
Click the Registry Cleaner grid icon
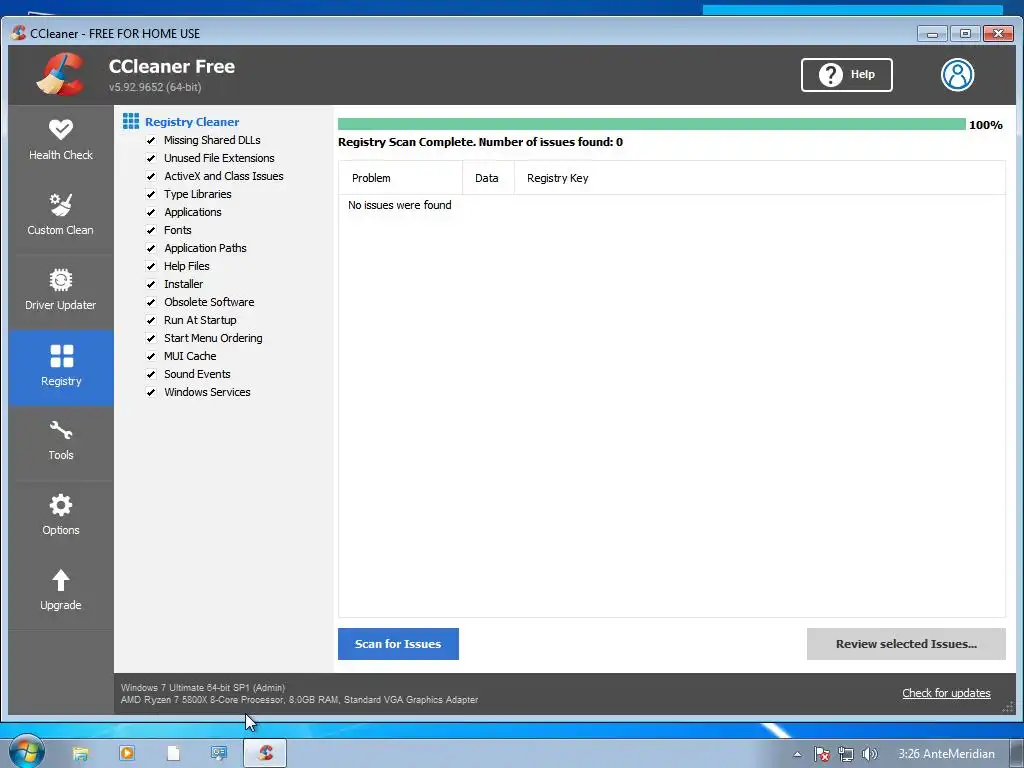[131, 121]
